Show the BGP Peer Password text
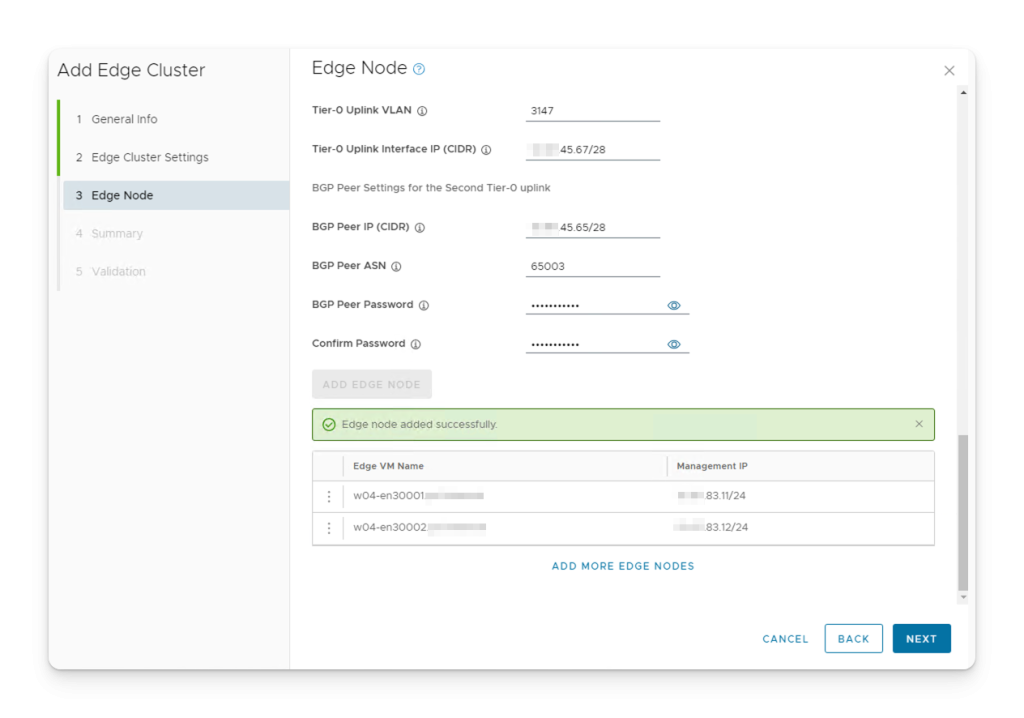The height and width of the screenshot is (718, 1024). point(674,305)
